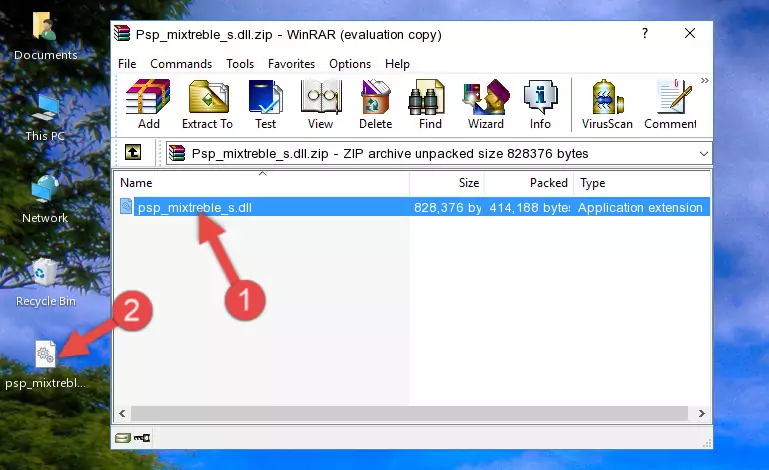Open the Options menu

point(350,64)
